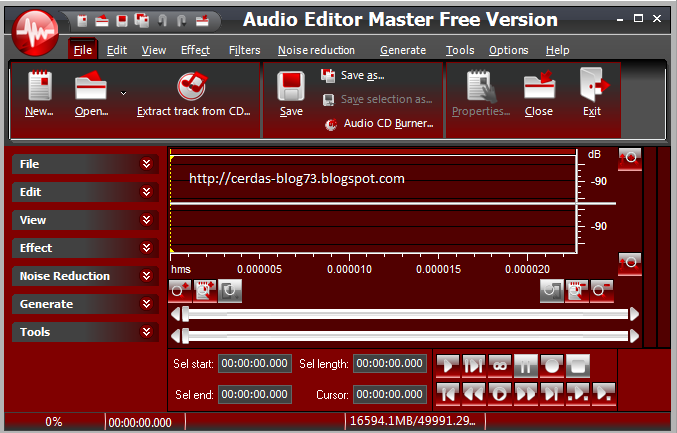Click Close file icon in quick access toolbar
The image size is (677, 433).
pos(202,20)
